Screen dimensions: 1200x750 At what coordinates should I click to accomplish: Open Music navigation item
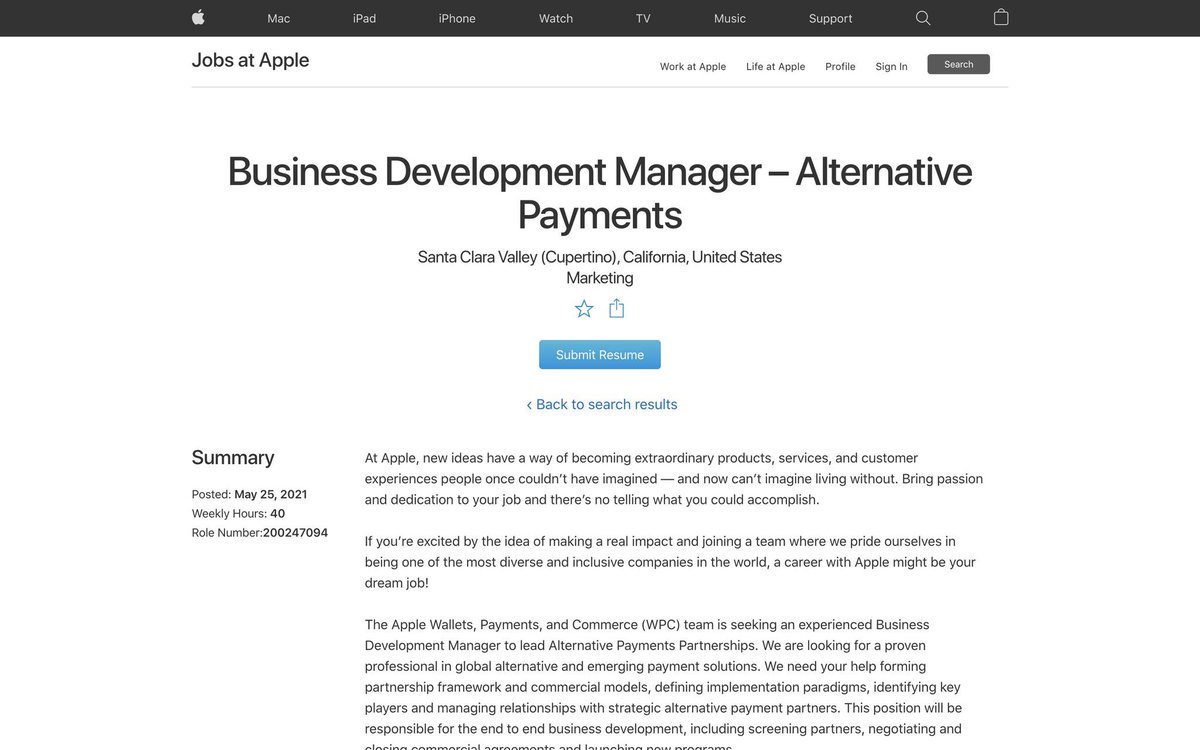coord(730,18)
